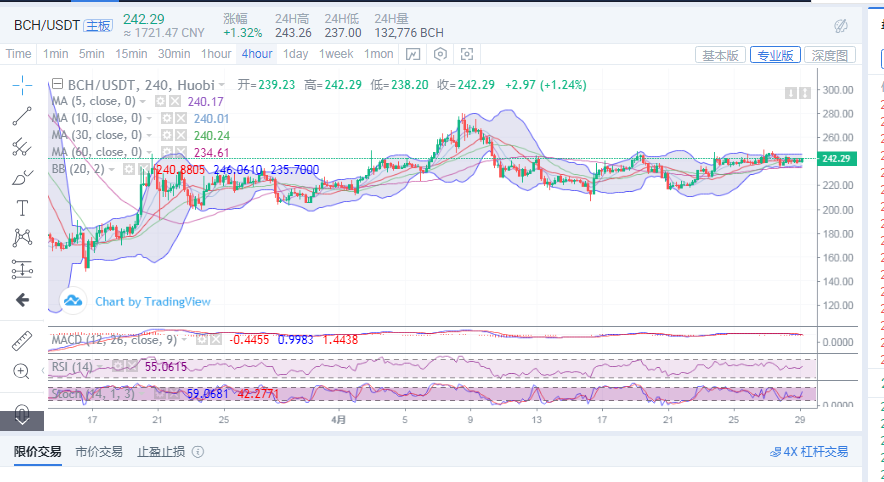This screenshot has width=884, height=482.
Task: Collapse the BCH/USDT legend box
Action: click(x=57, y=85)
